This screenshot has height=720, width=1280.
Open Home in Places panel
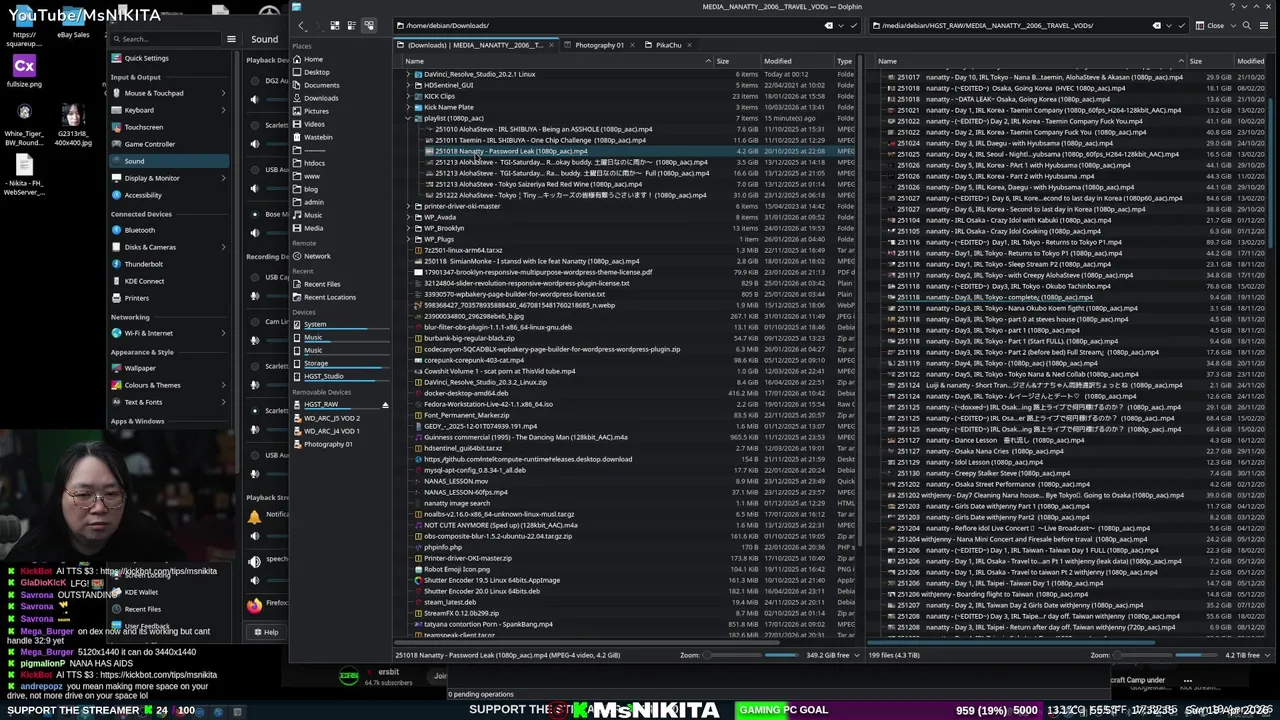313,59
